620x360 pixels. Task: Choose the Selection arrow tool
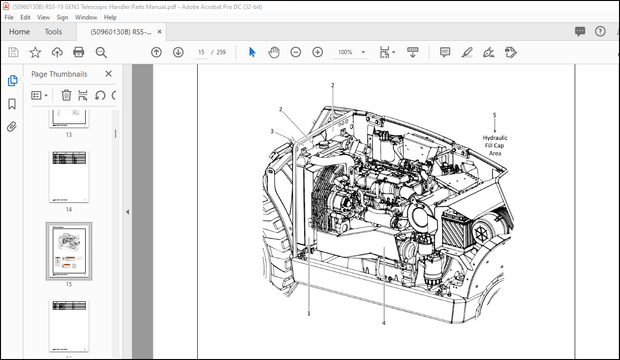point(252,52)
